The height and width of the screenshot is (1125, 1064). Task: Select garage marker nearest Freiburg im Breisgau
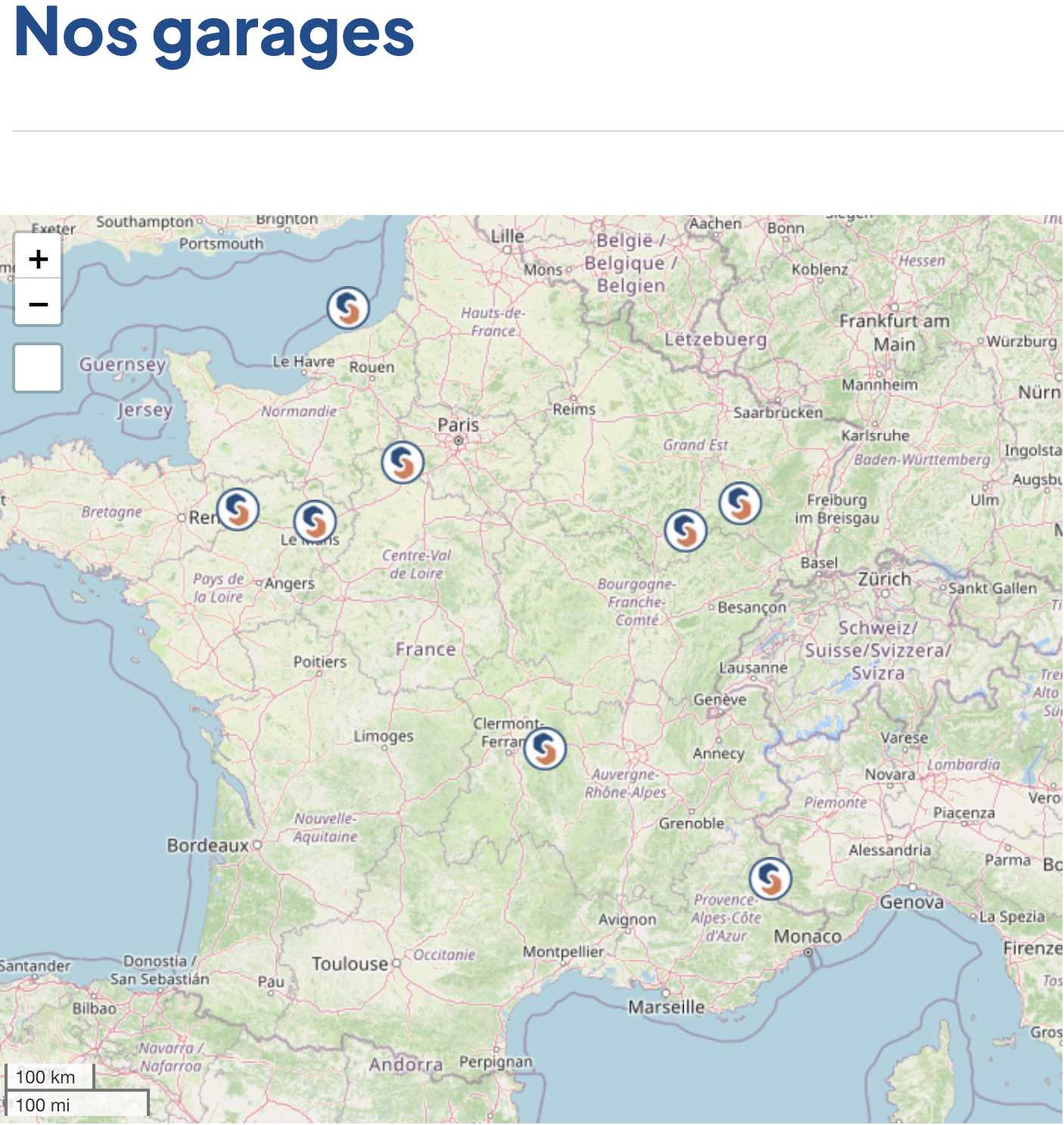tap(739, 503)
